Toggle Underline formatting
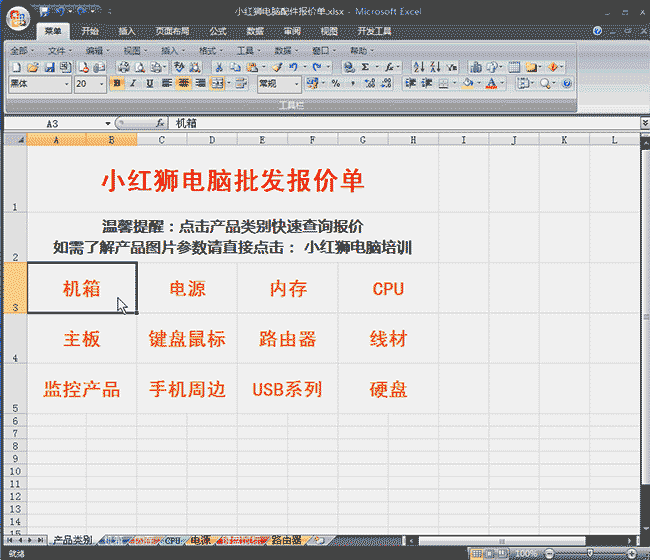The image size is (650, 560). (150, 84)
